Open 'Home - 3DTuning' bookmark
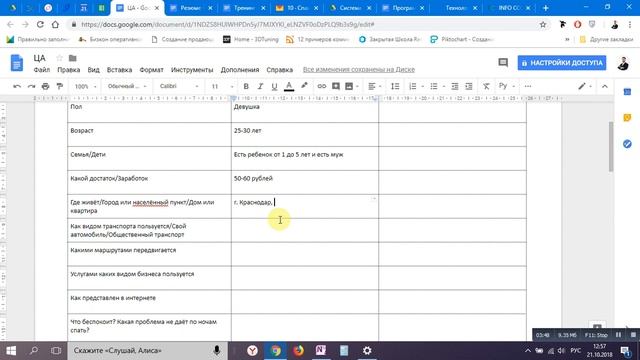Viewport: 640px width, 360px height. [x=251, y=39]
